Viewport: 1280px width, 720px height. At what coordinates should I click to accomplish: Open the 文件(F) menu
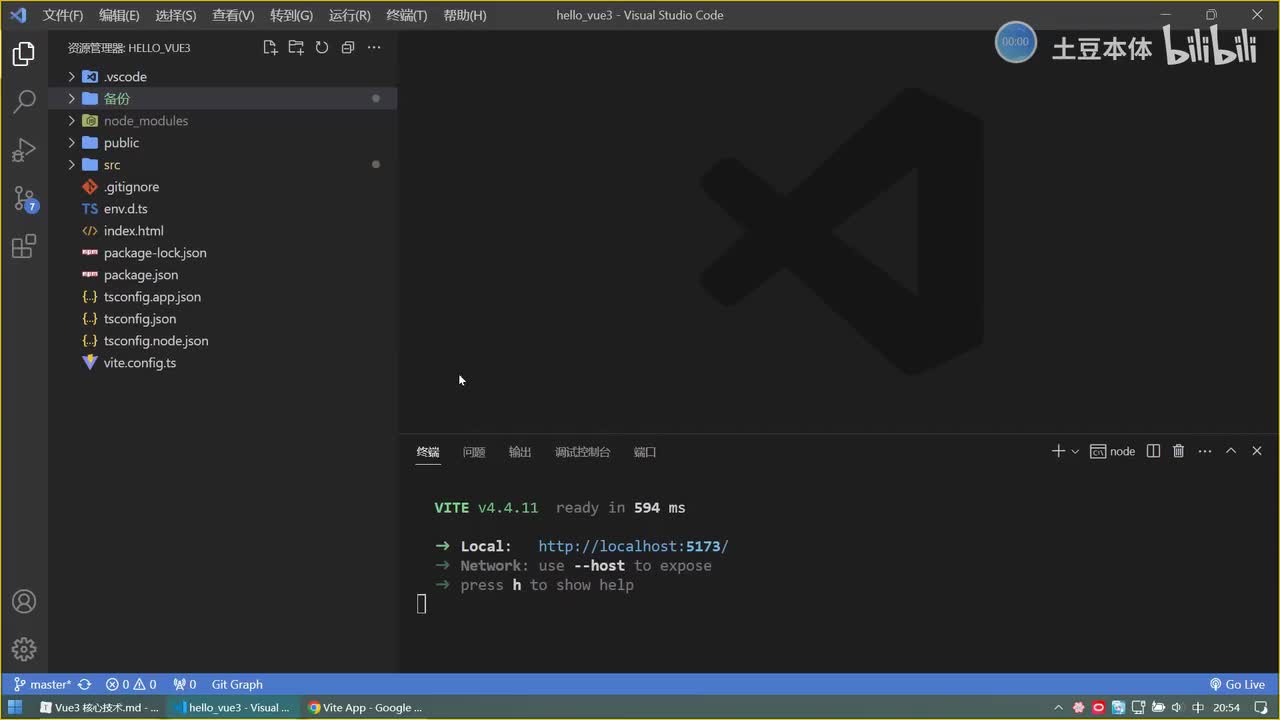click(63, 15)
